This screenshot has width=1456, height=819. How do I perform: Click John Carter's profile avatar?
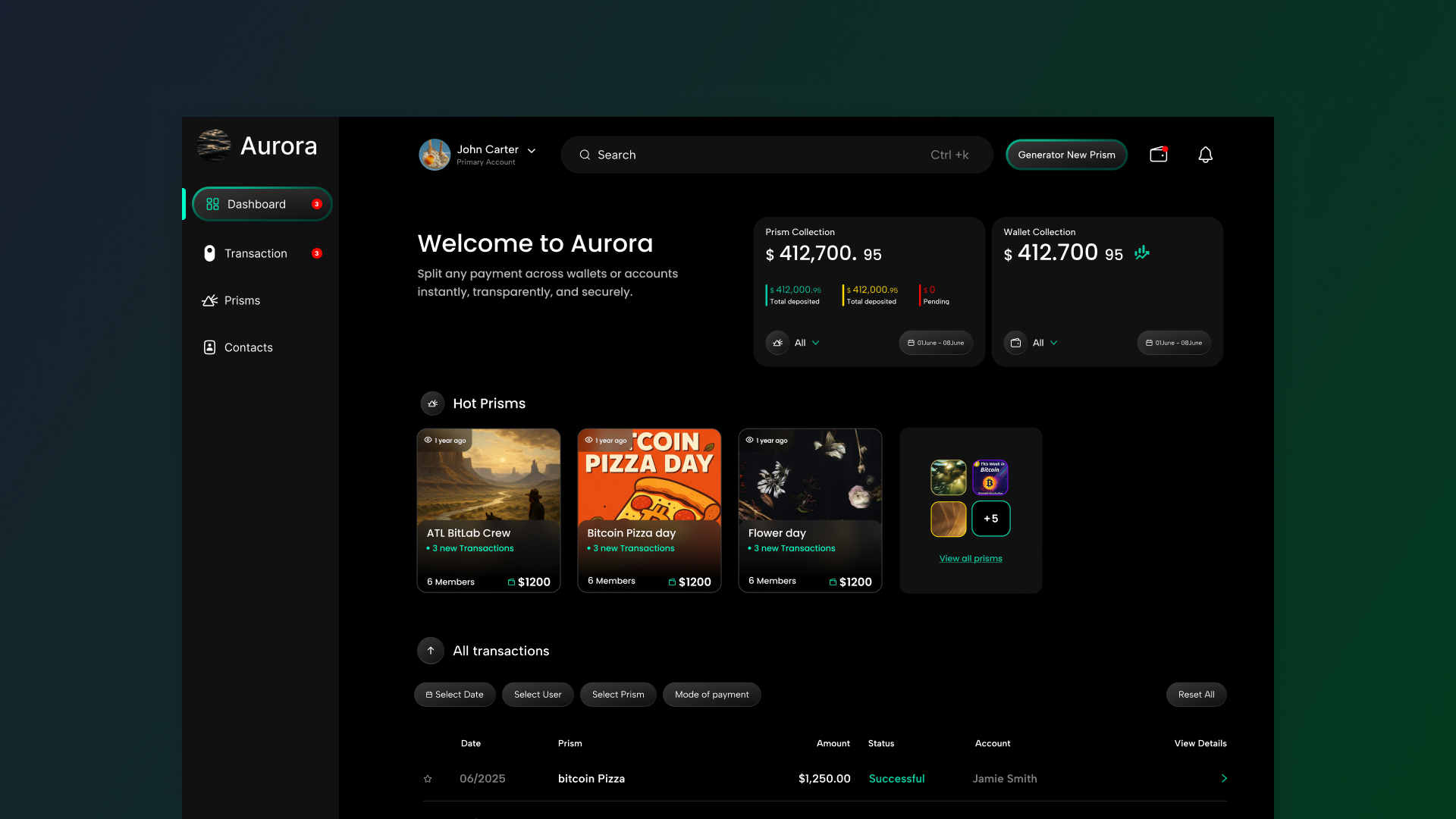click(435, 155)
